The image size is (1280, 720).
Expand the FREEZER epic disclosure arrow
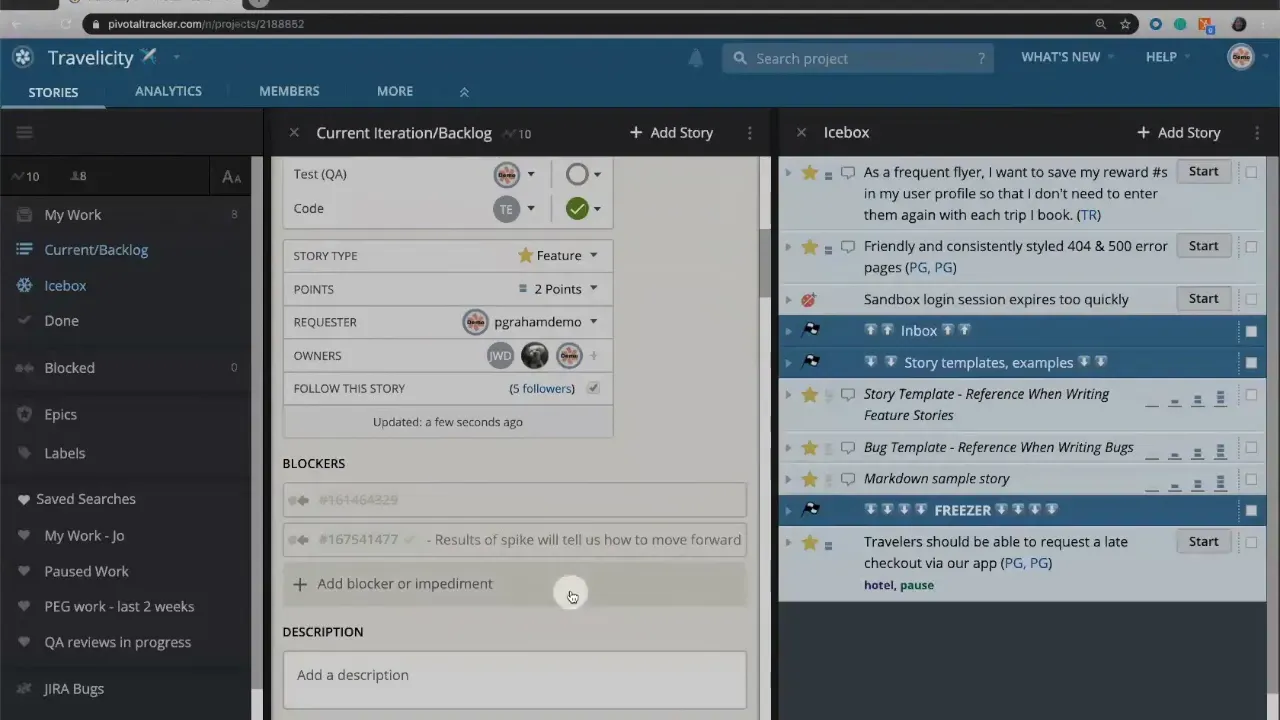pyautogui.click(x=788, y=510)
